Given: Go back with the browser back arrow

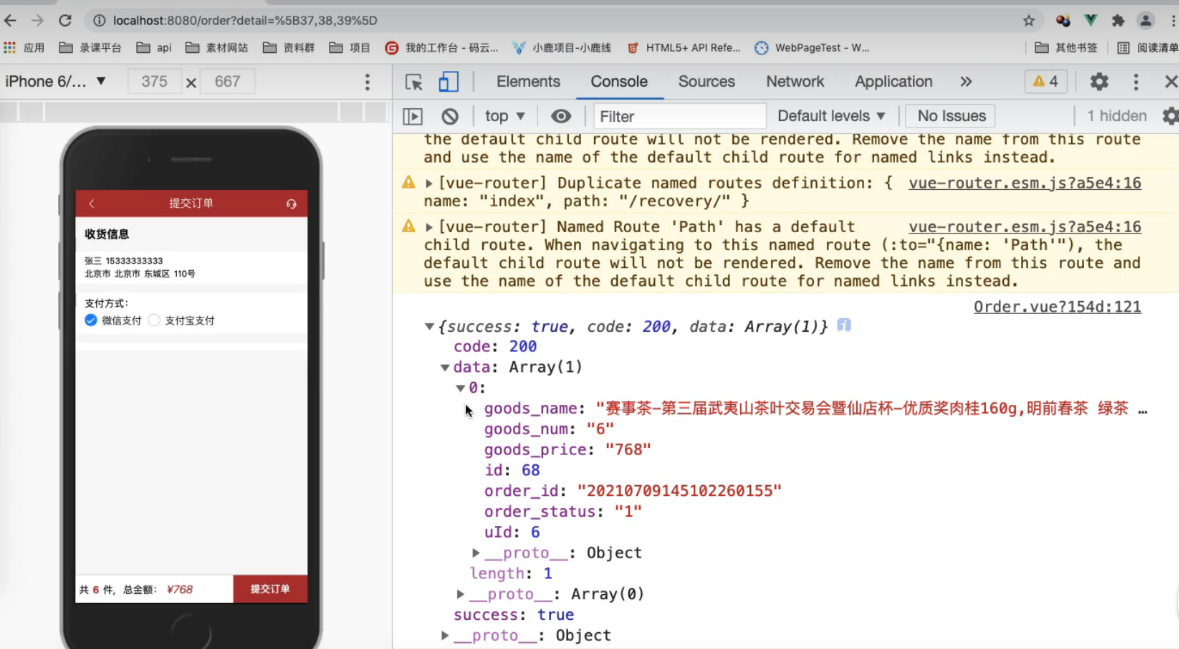Looking at the screenshot, I should pos(11,21).
